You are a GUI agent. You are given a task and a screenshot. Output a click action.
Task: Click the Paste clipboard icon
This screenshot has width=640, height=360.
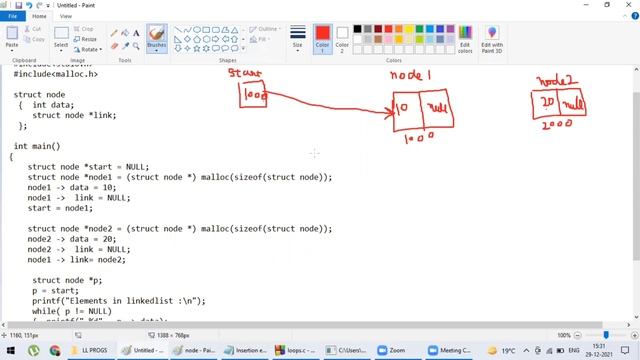coord(12,33)
